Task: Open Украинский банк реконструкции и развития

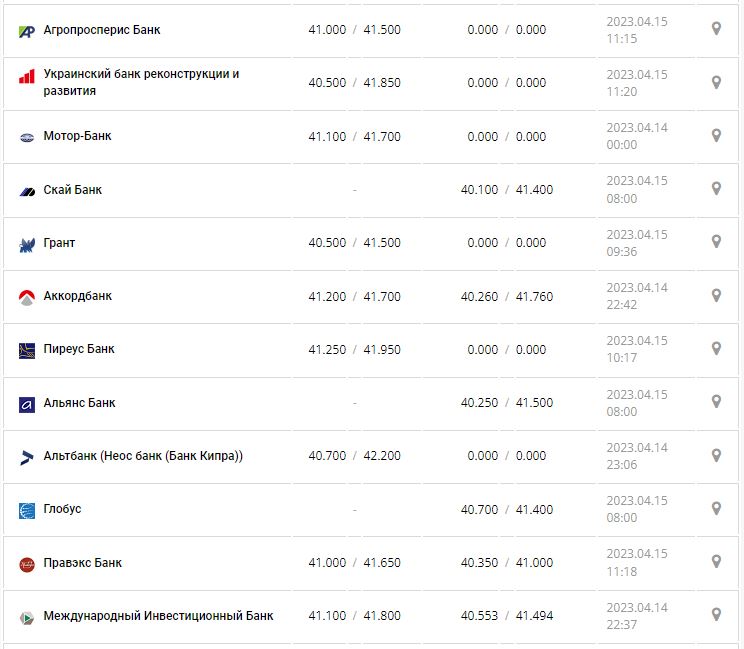Action: 141,82
